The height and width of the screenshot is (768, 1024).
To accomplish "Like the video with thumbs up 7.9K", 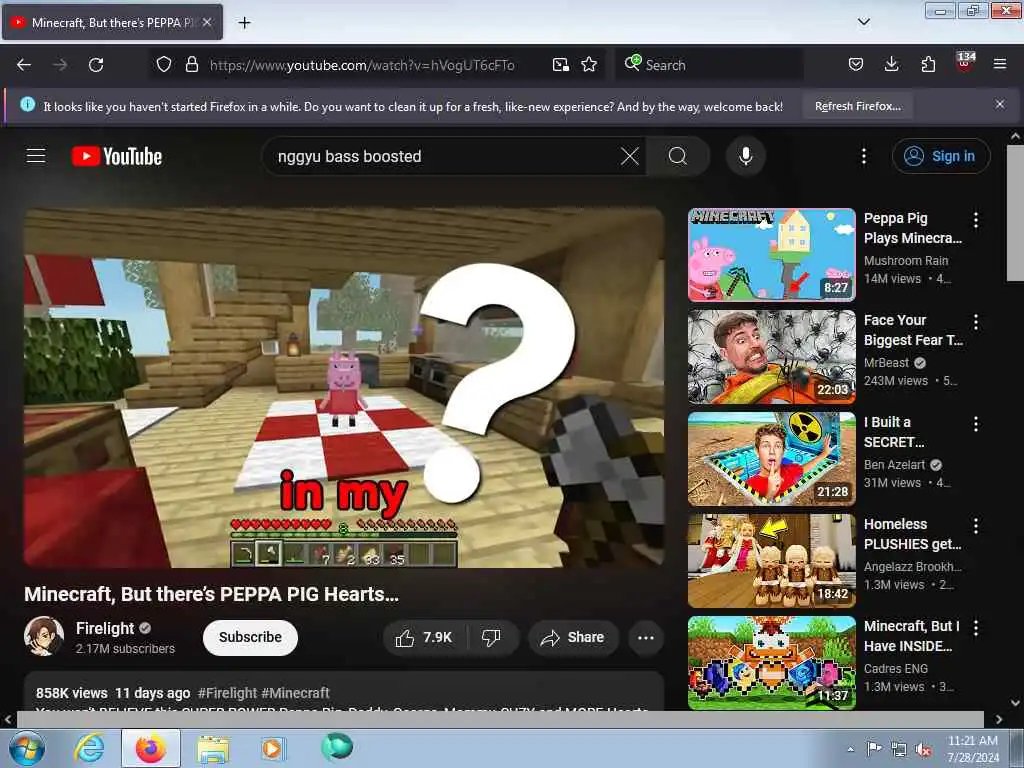I will (424, 637).
